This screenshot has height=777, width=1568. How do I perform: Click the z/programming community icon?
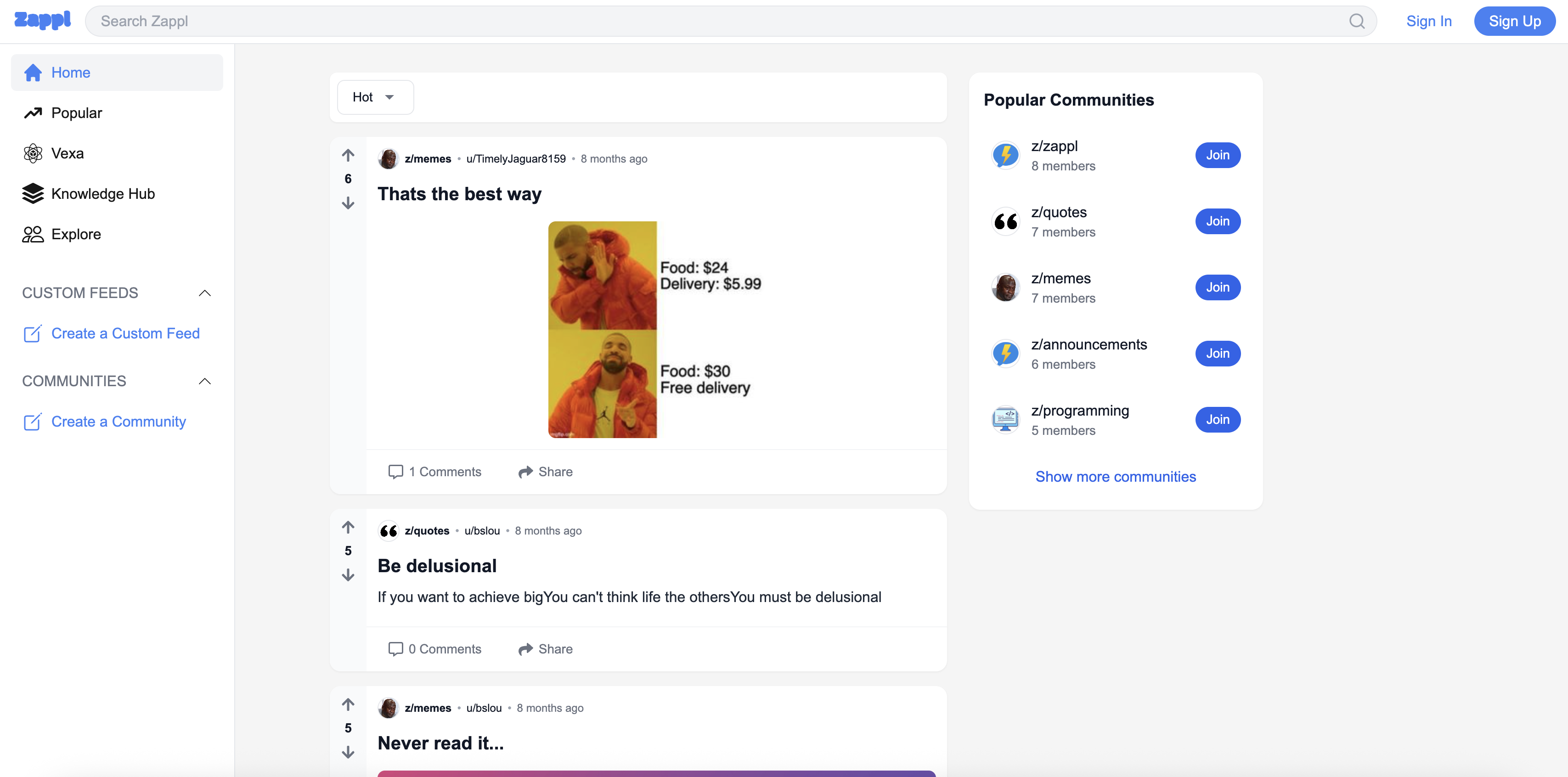[x=1005, y=420]
